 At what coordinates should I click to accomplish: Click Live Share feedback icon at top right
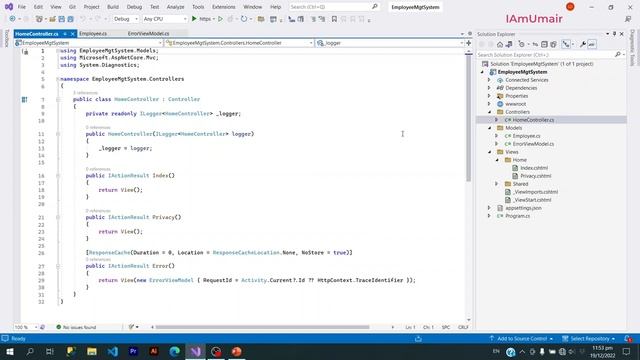point(628,19)
